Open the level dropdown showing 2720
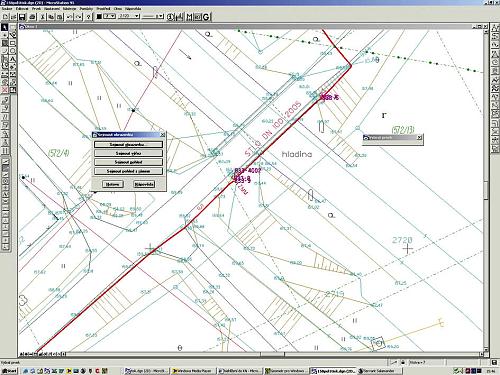 pos(129,16)
